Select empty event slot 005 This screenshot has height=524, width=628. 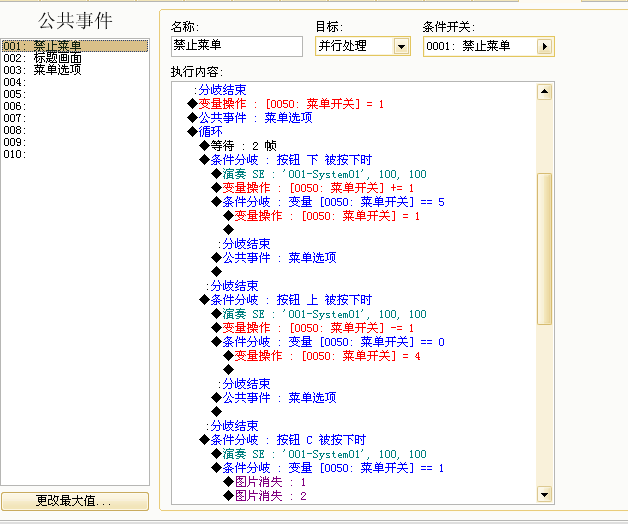(x=75, y=94)
